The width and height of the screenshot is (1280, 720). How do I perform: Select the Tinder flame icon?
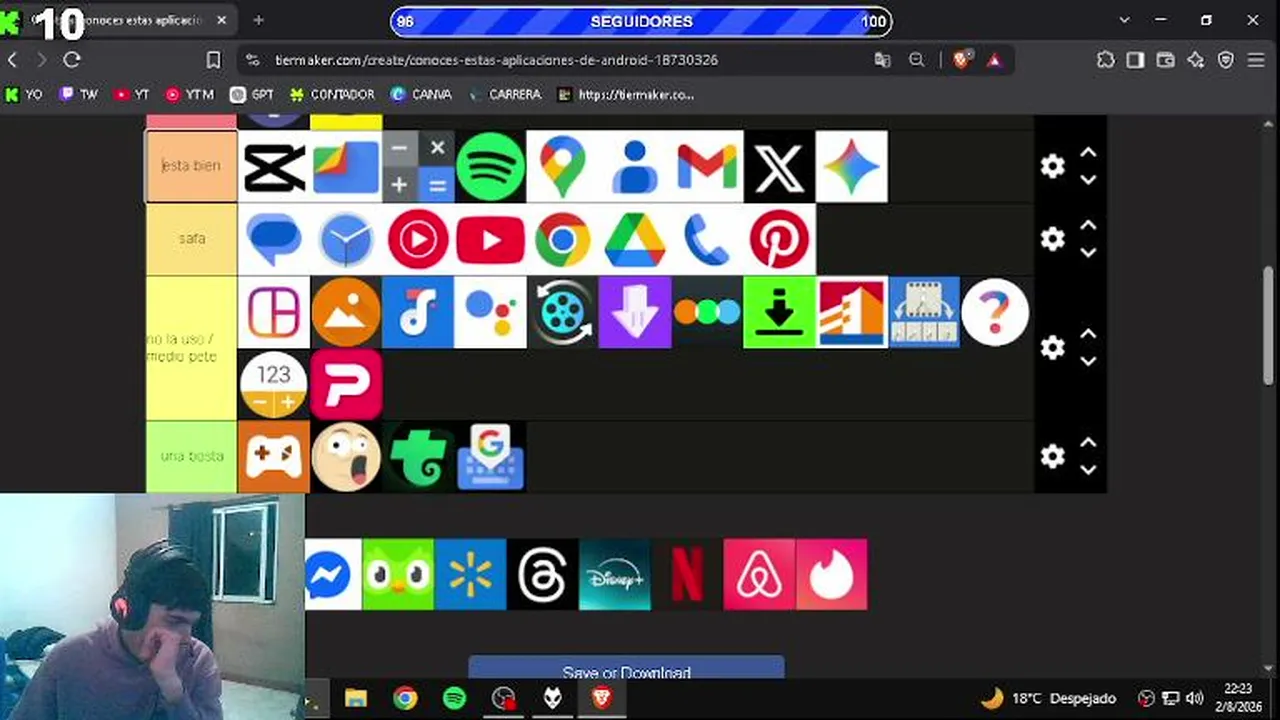coord(831,574)
